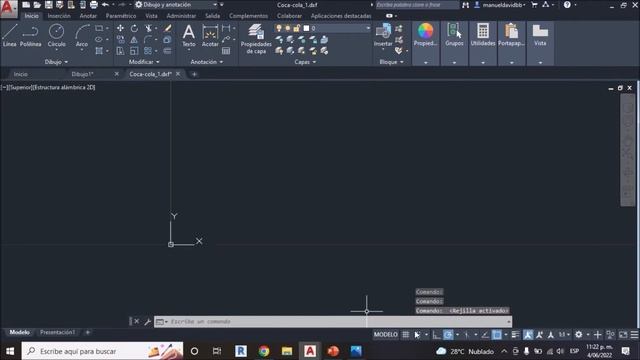
Task: Open the Presentación1 layout tab
Action: coord(57,332)
